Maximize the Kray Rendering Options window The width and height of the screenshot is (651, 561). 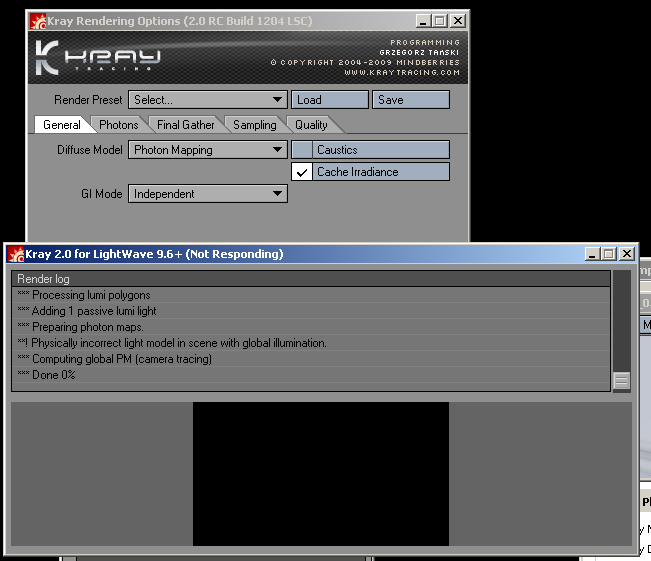pyautogui.click(x=439, y=20)
